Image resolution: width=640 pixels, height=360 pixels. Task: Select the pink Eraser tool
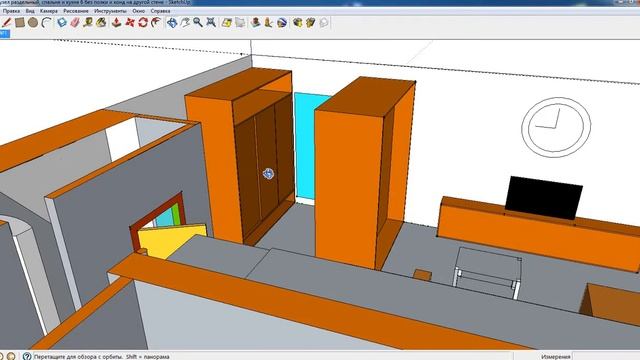tap(75, 22)
